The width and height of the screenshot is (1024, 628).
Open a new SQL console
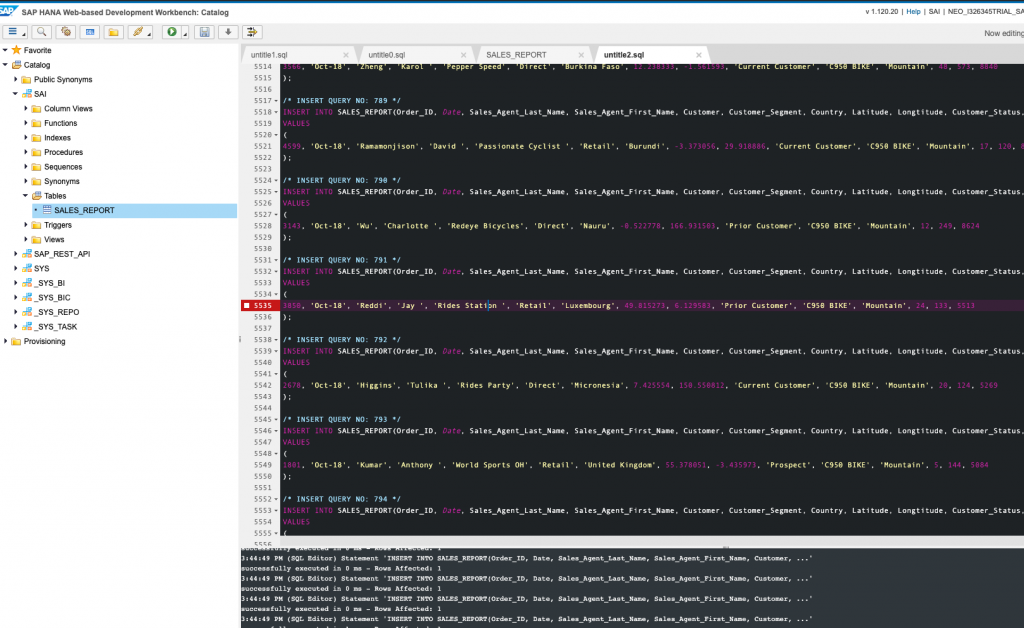point(90,32)
